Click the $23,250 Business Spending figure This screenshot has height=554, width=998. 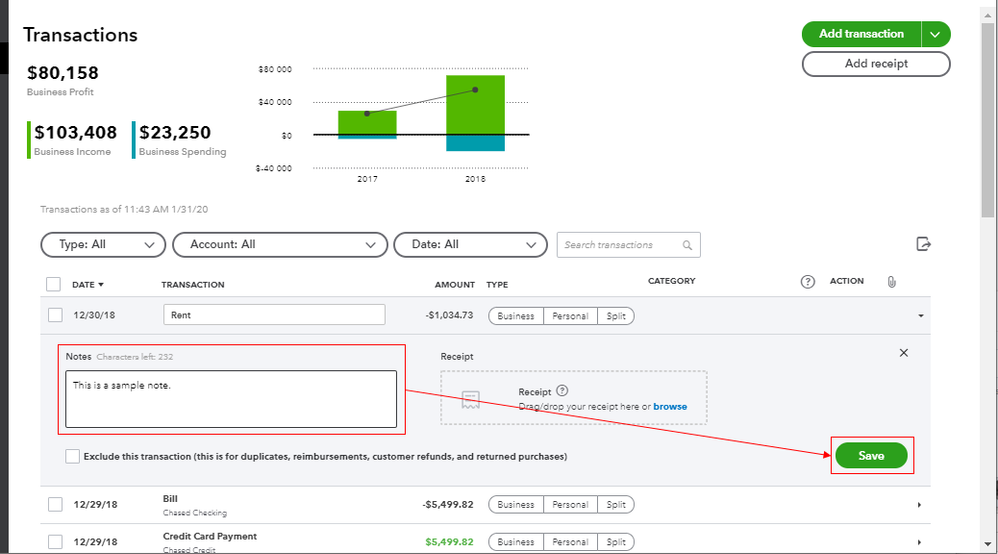tap(175, 132)
